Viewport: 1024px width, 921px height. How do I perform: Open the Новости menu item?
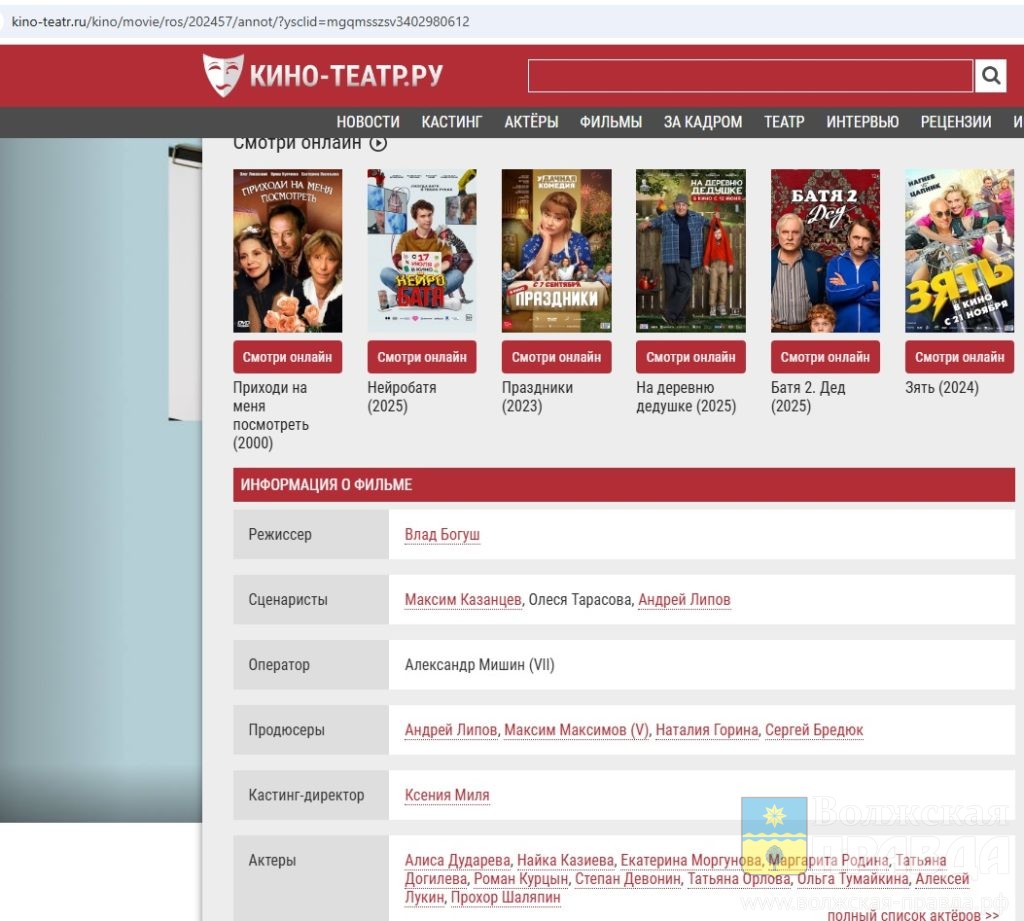tap(368, 122)
